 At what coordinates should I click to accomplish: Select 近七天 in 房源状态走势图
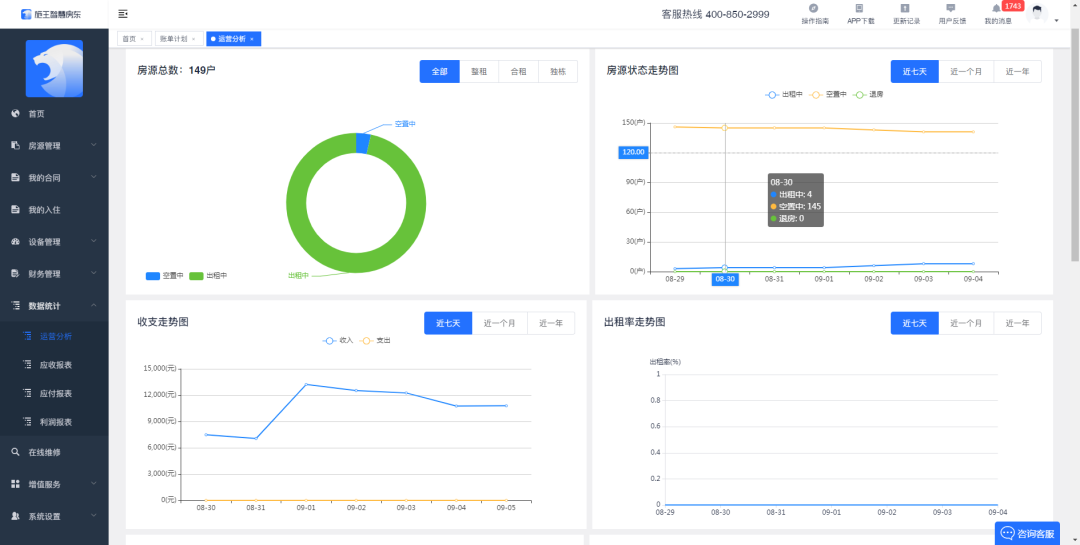pos(915,72)
